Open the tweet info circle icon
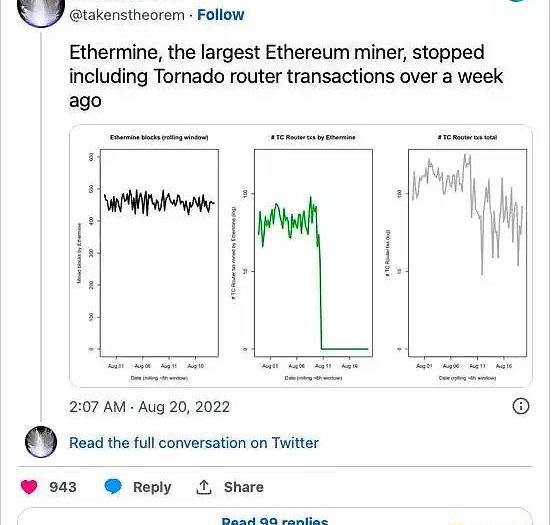The height and width of the screenshot is (525, 551). pyautogui.click(x=521, y=406)
